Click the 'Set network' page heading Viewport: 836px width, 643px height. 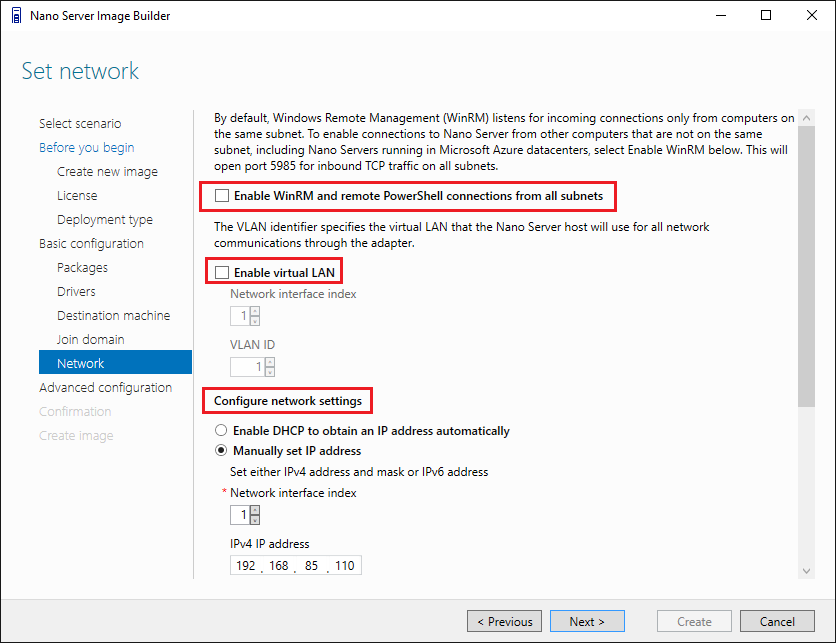coord(80,71)
